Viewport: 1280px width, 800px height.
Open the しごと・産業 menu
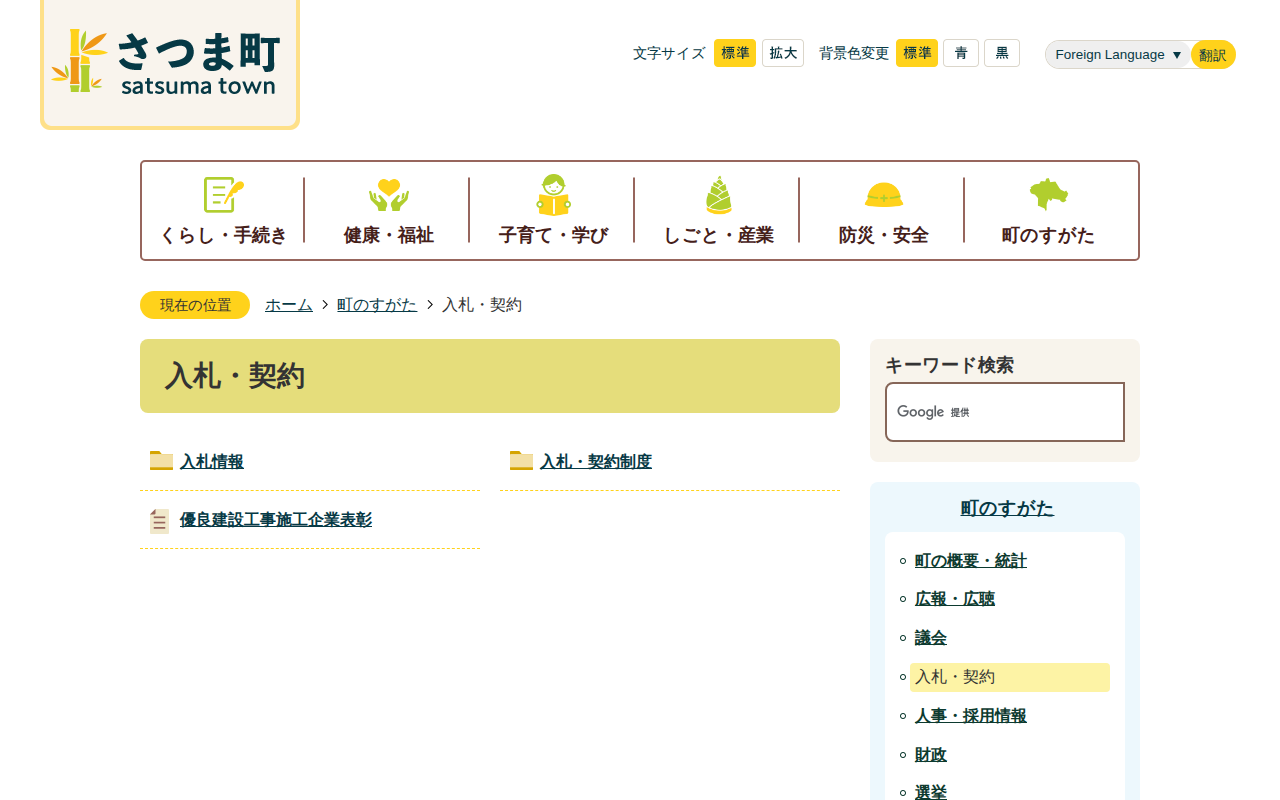[718, 210]
